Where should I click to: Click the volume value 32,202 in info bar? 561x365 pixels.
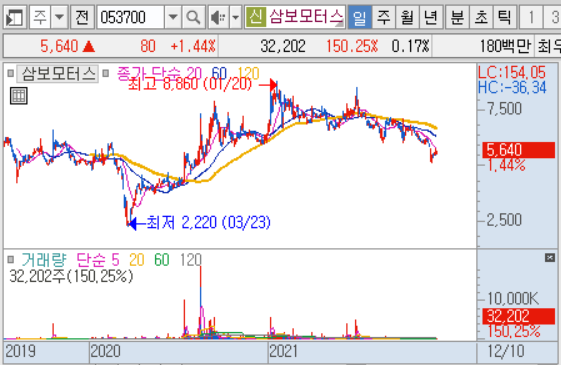coord(283,46)
